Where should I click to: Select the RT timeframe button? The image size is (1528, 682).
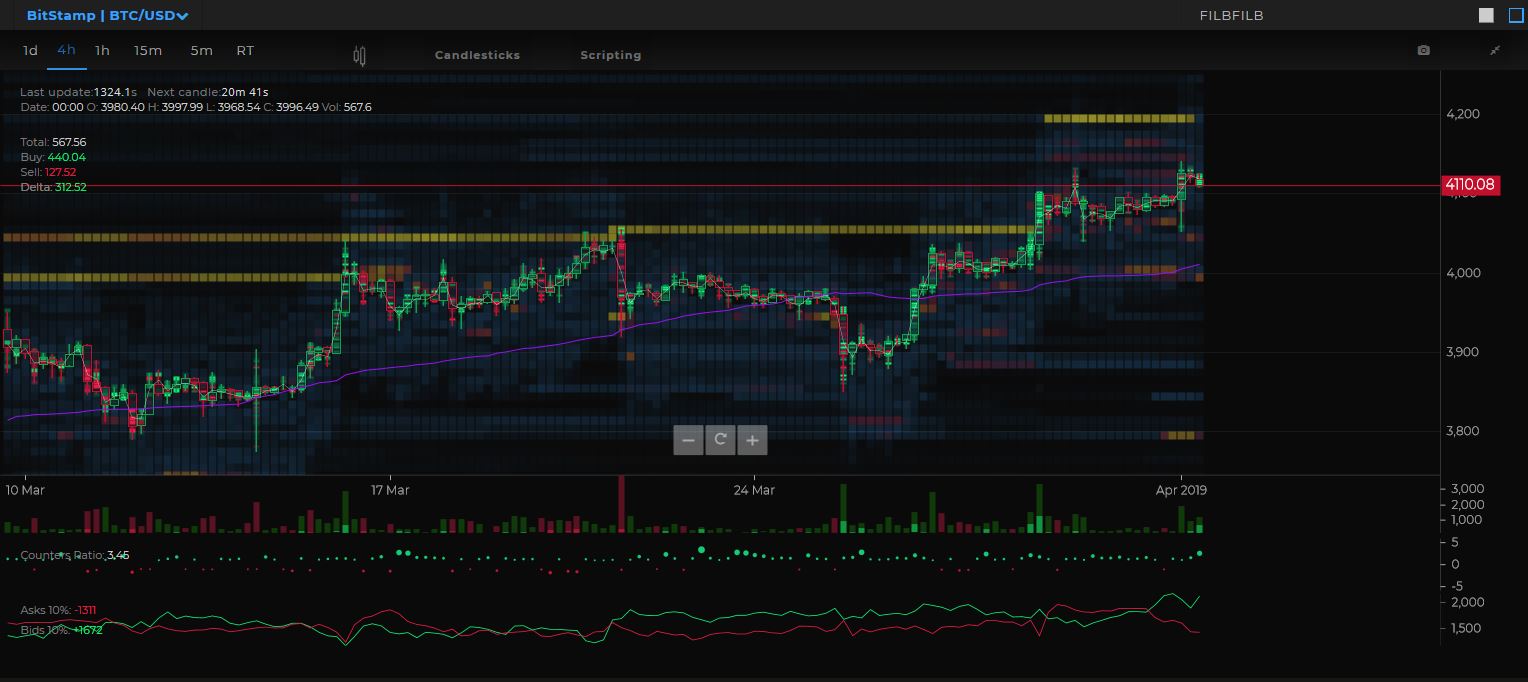click(245, 50)
